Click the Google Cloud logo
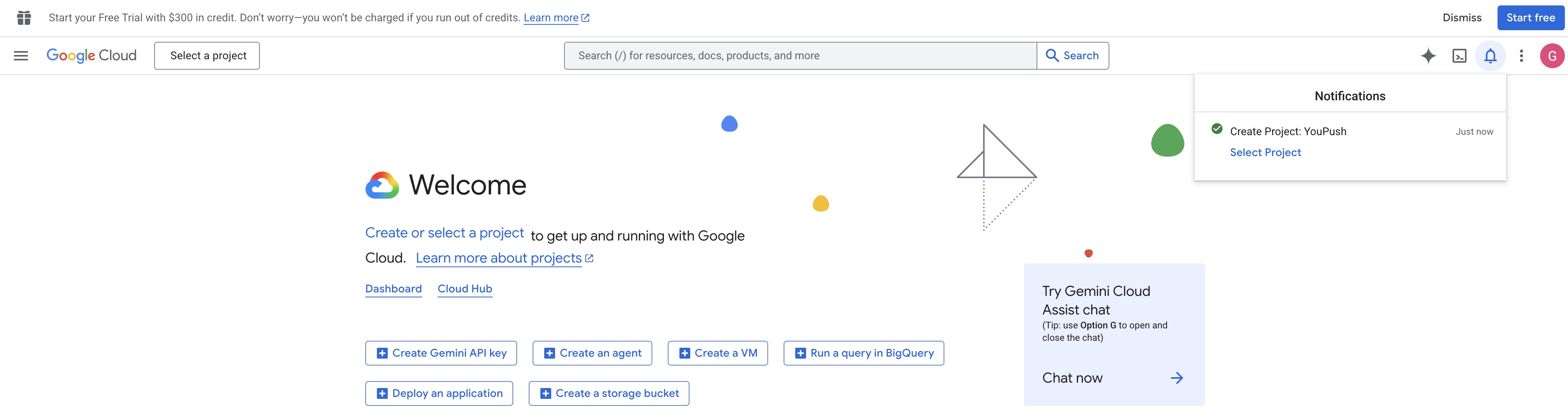 (91, 55)
